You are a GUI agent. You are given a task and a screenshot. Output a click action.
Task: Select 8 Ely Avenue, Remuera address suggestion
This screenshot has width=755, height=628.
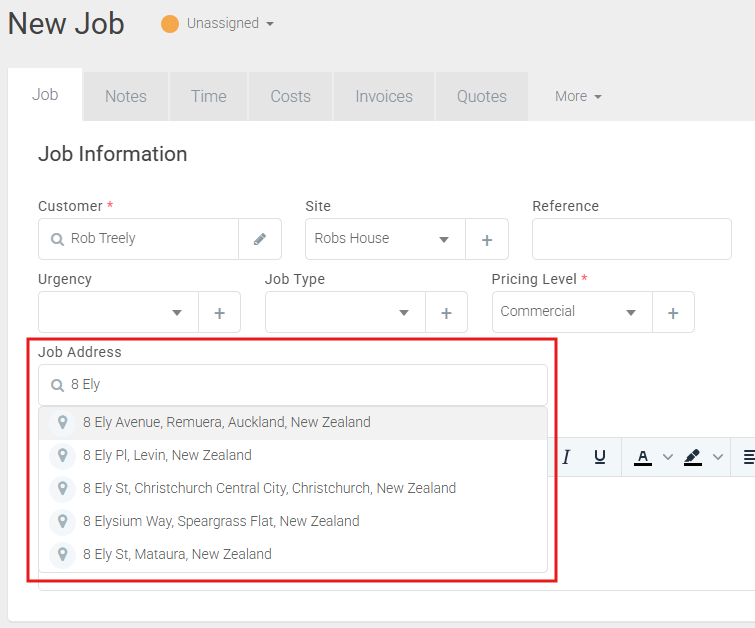227,422
